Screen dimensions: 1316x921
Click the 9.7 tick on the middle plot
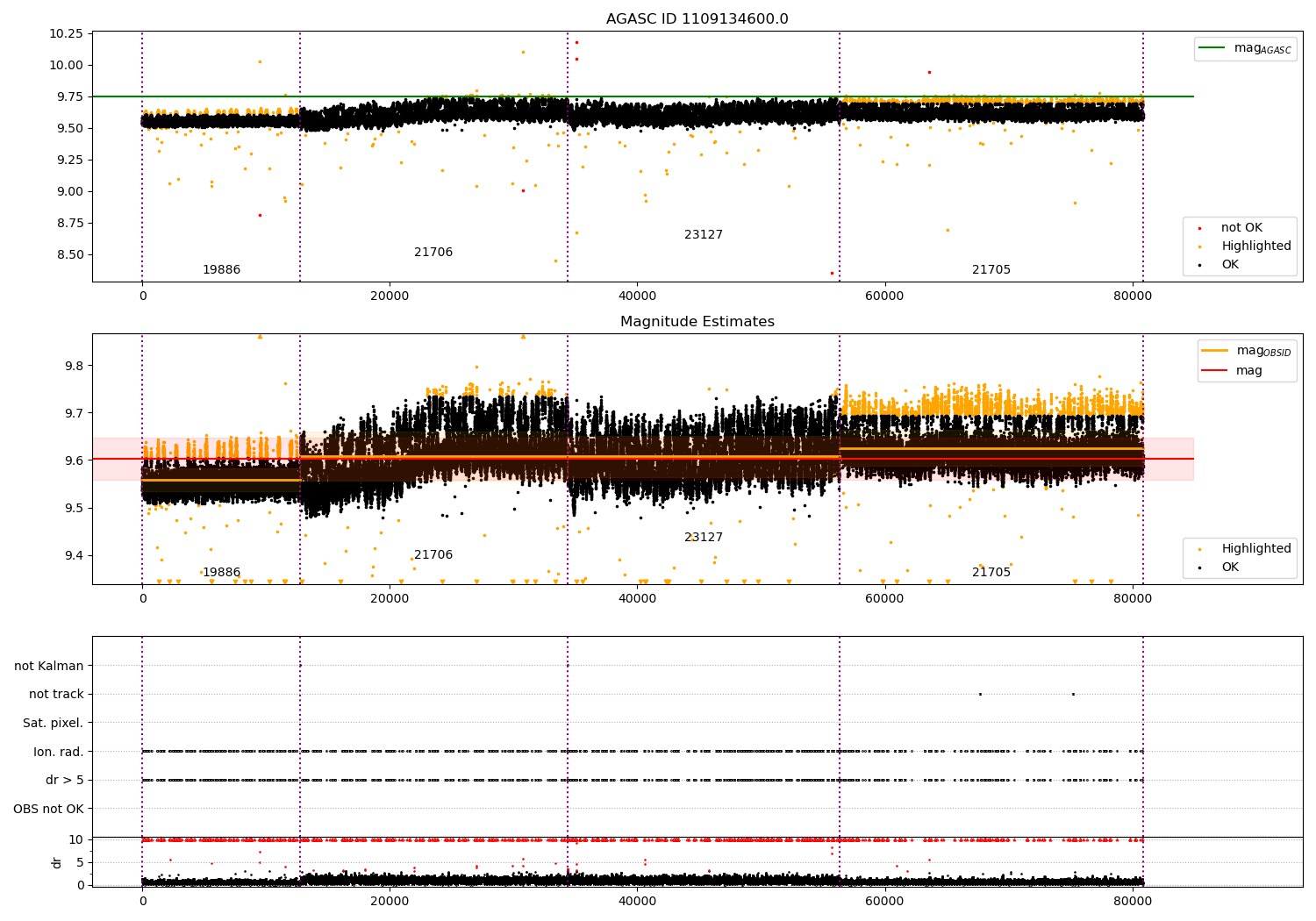tap(74, 413)
